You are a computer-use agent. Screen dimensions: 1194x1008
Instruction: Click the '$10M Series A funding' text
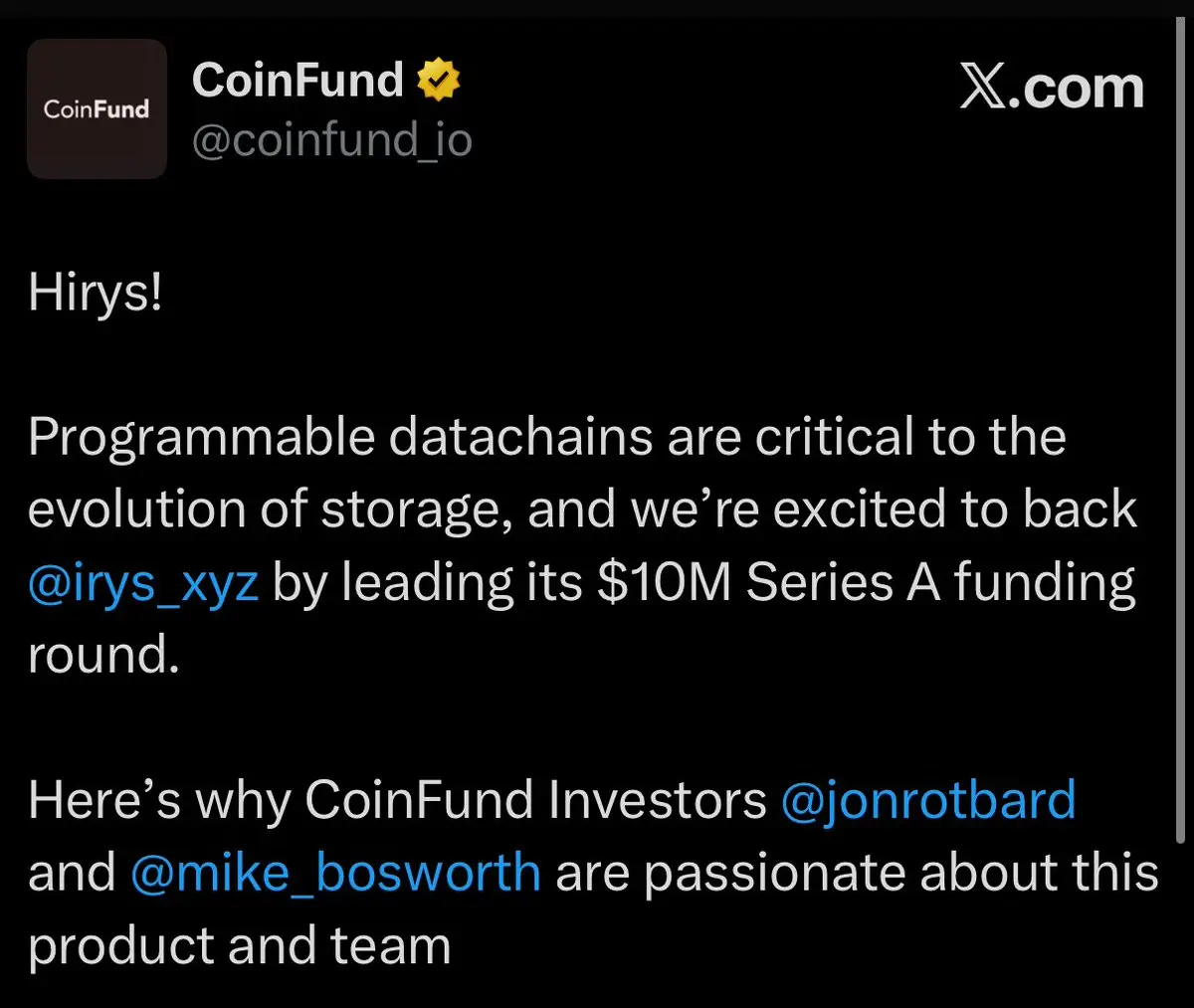click(866, 583)
